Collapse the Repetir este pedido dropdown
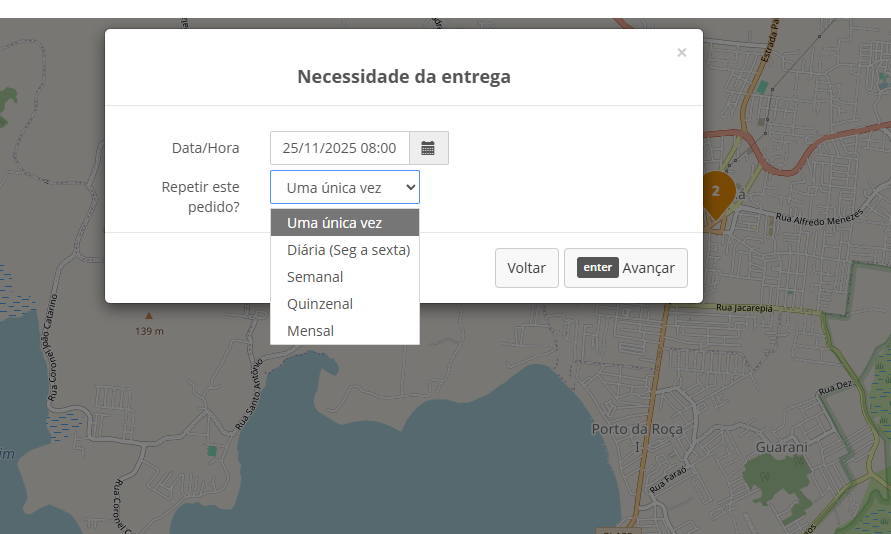Viewport: 891px width, 534px height. (345, 187)
